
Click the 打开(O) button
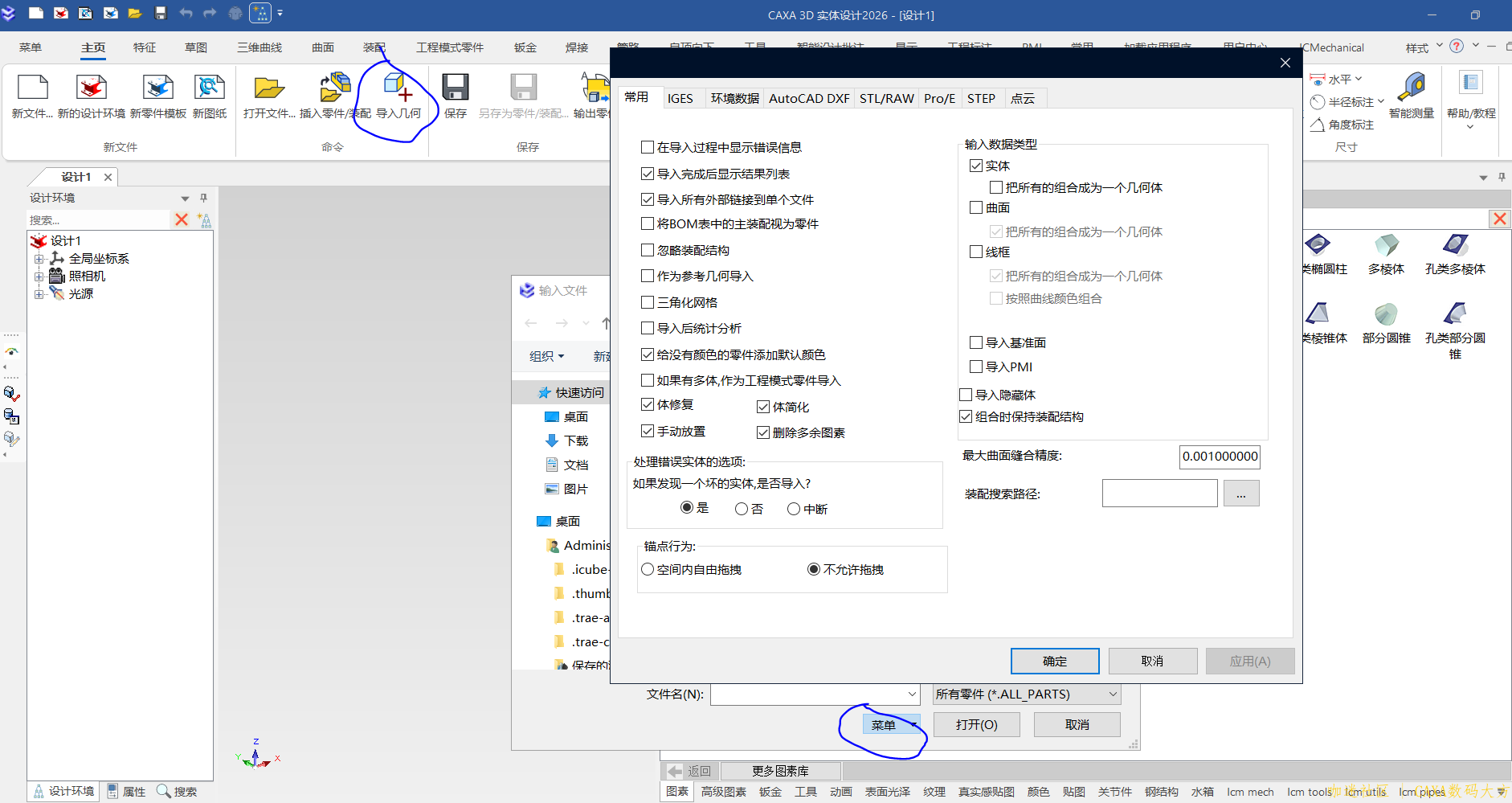977,723
